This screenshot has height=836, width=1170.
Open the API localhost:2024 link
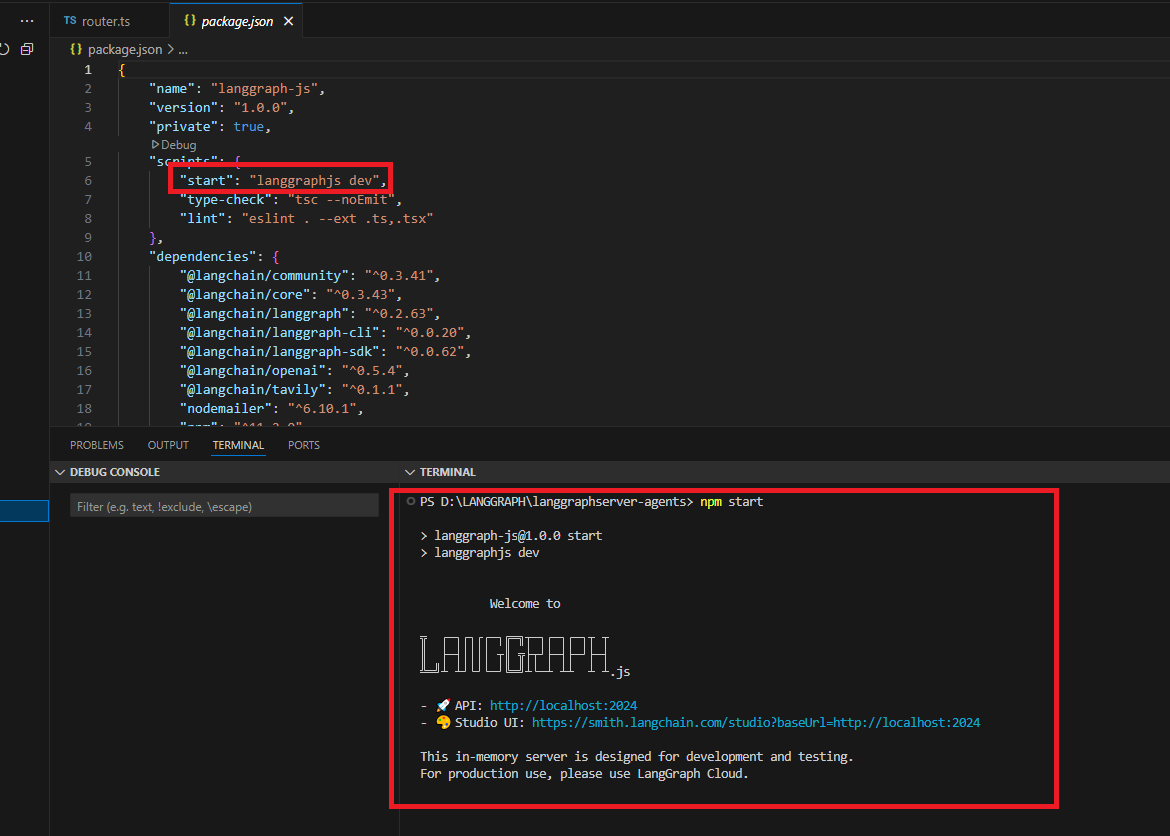tap(563, 705)
